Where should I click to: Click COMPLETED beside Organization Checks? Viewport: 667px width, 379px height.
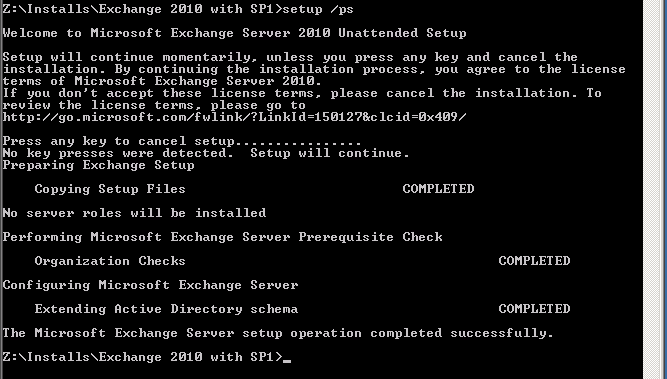(534, 261)
